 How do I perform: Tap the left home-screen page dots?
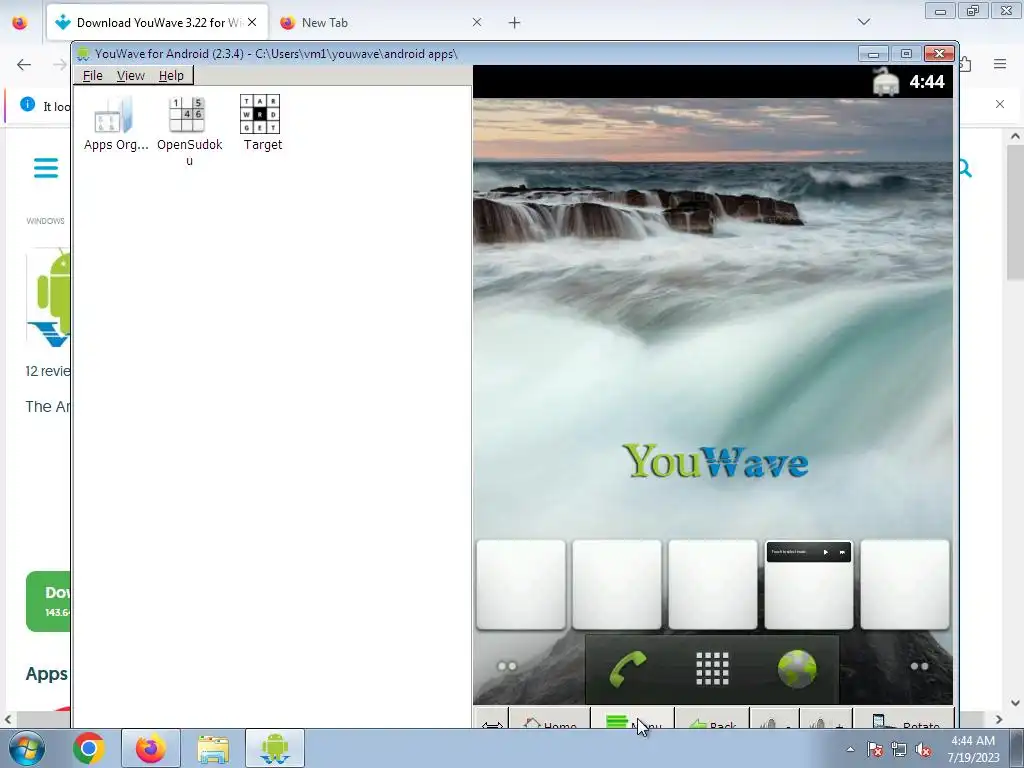pos(507,666)
